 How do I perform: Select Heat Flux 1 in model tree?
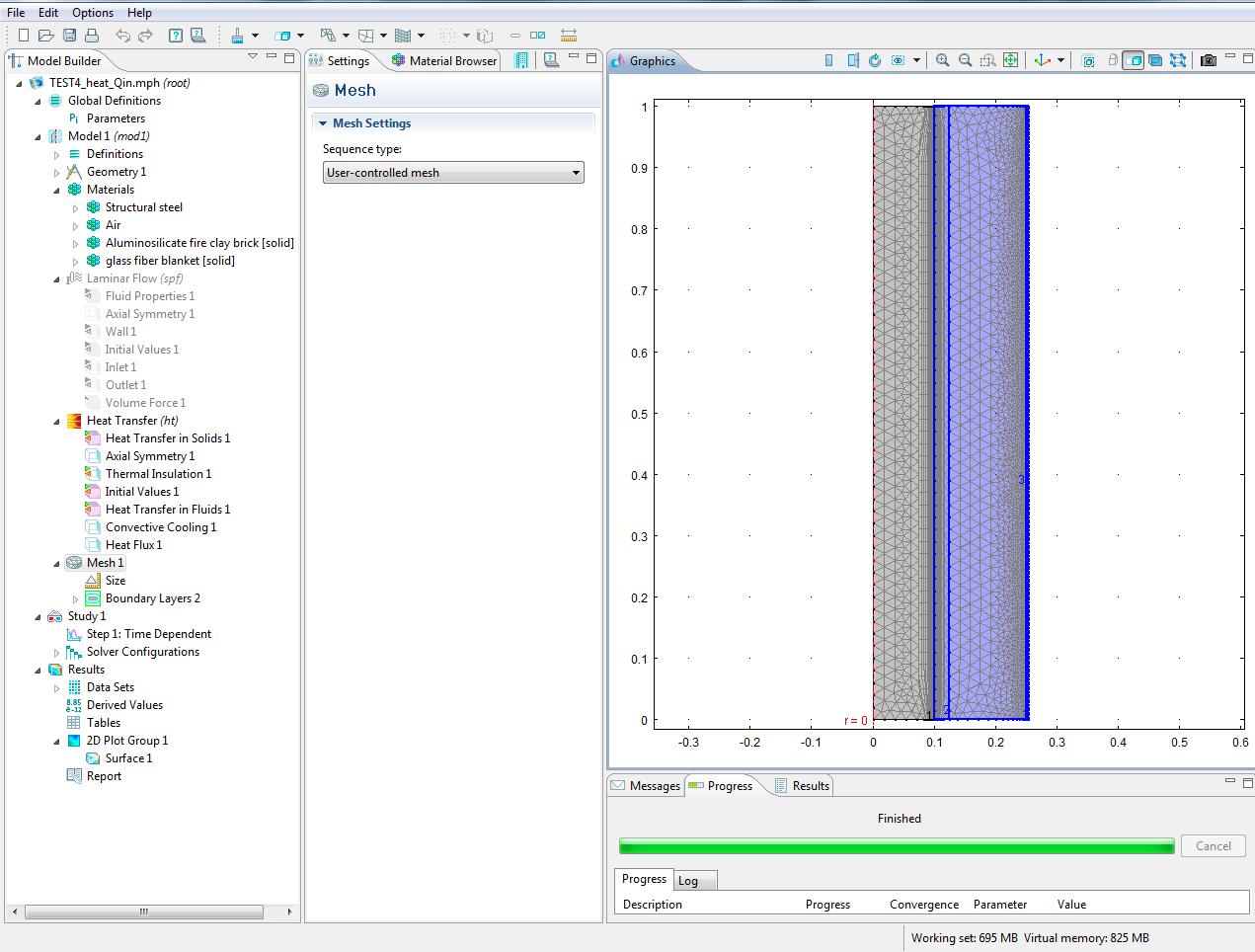[133, 545]
